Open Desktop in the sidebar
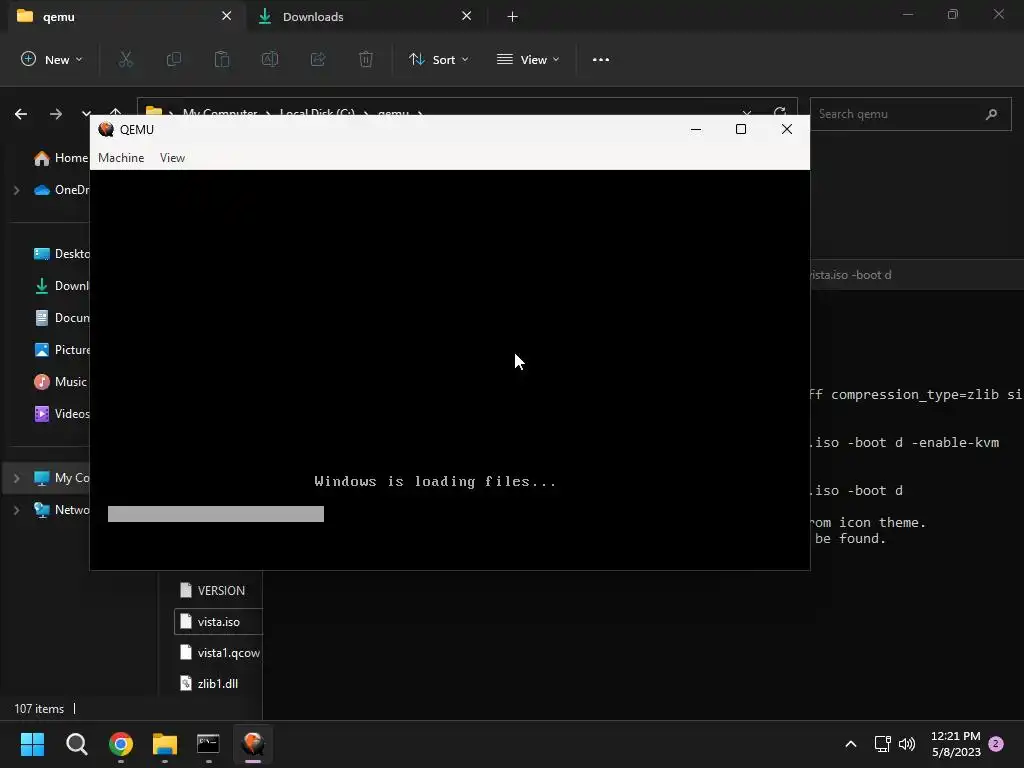The height and width of the screenshot is (768, 1024). (x=61, y=253)
